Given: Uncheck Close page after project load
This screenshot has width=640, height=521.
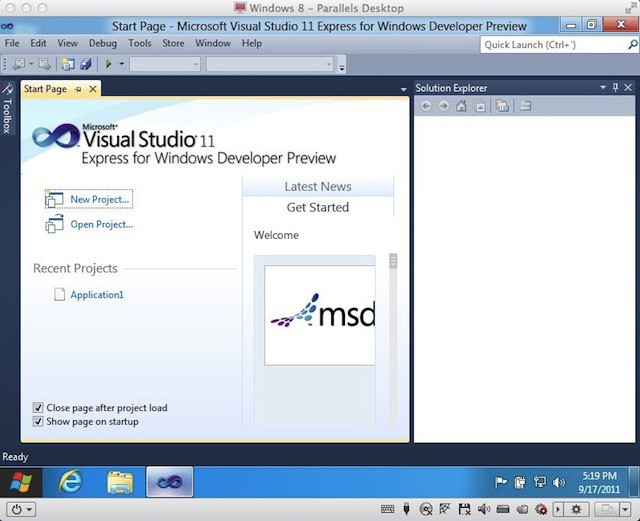Looking at the screenshot, I should coord(38,408).
